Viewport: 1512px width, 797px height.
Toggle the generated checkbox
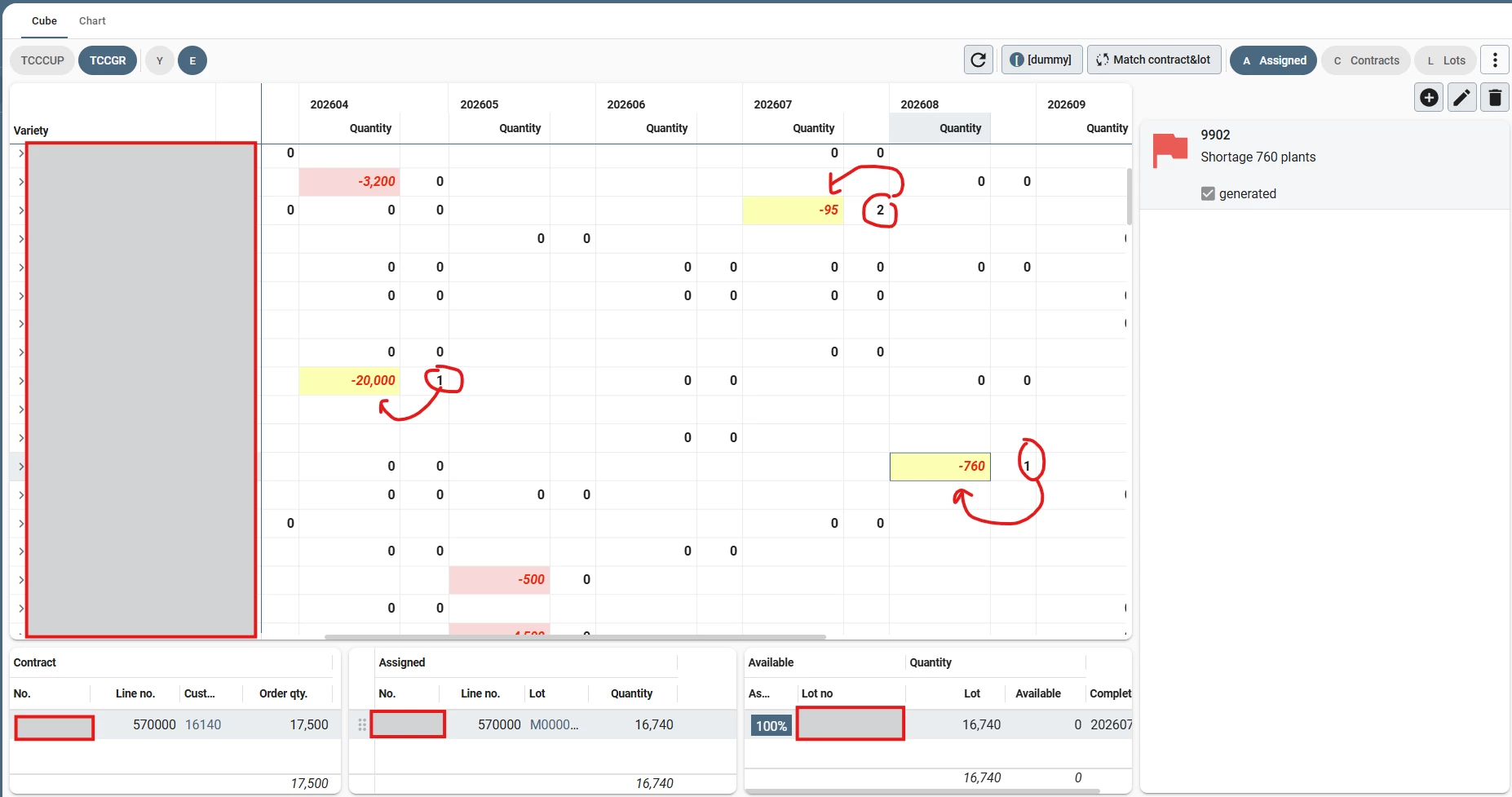[1208, 193]
